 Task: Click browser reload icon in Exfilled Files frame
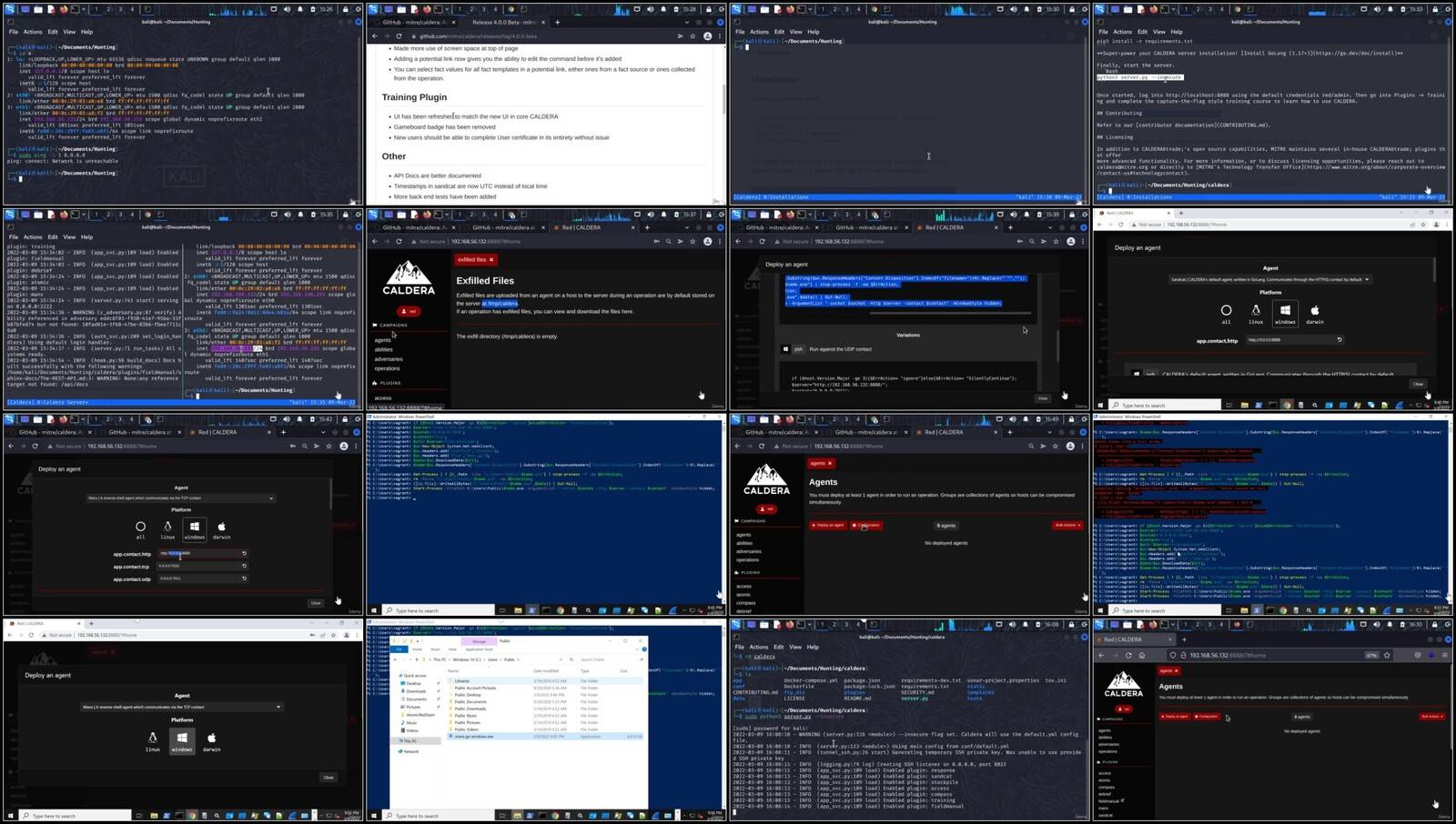tap(399, 242)
